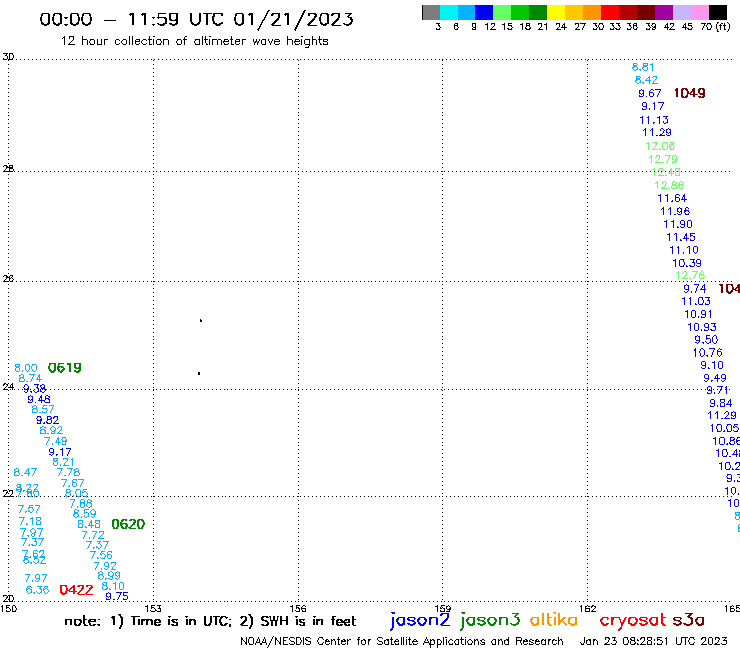This screenshot has width=740, height=650.
Task: Click the wave height value "8.81"
Action: pyautogui.click(x=643, y=67)
